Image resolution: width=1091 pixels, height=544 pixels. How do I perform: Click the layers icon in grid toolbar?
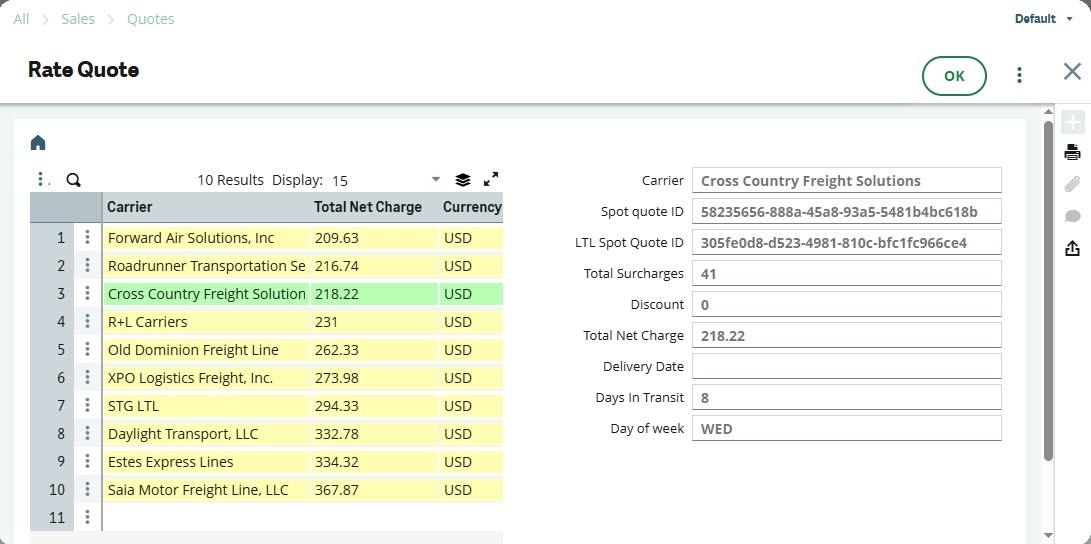click(462, 180)
